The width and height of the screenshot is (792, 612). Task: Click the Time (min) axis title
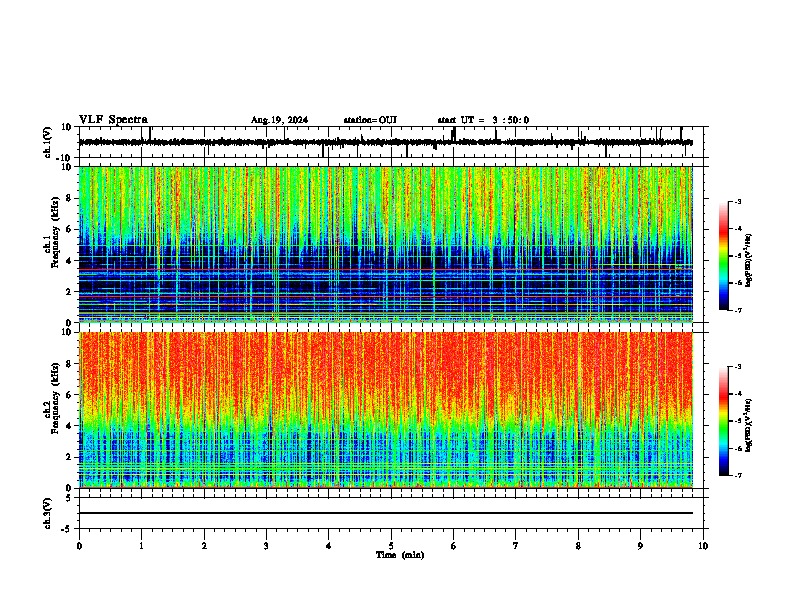point(400,555)
